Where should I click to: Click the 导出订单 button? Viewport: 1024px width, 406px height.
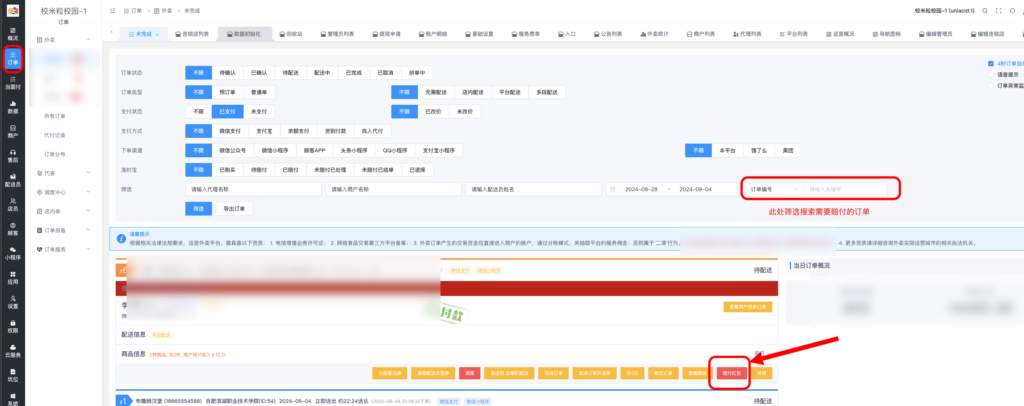pyautogui.click(x=234, y=209)
